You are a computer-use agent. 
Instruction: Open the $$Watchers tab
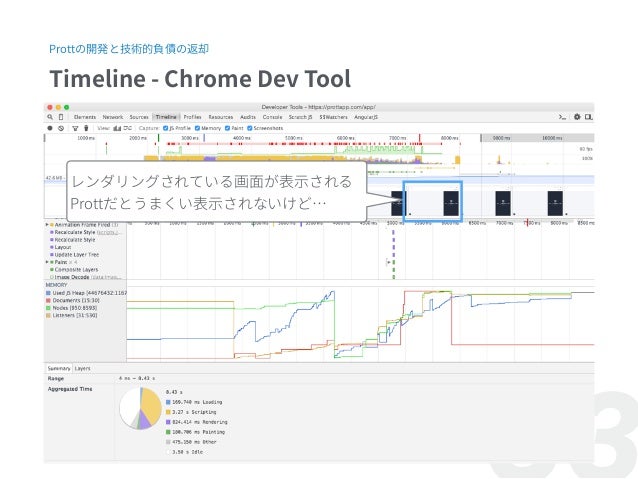tap(333, 117)
